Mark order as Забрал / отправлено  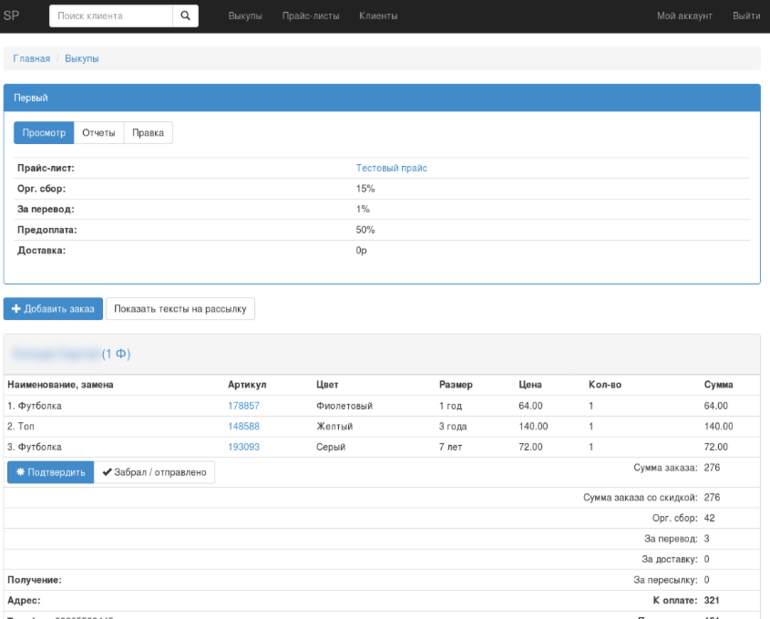154,472
